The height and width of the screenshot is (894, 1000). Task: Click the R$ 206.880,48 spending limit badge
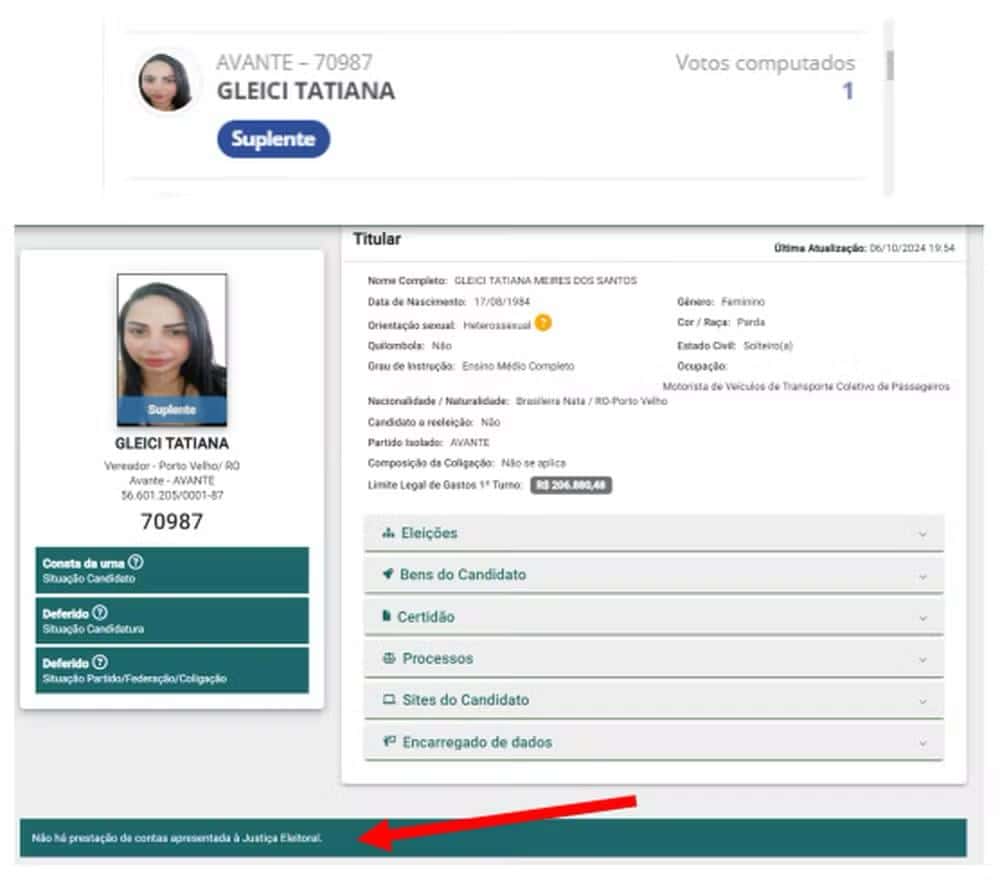click(571, 486)
